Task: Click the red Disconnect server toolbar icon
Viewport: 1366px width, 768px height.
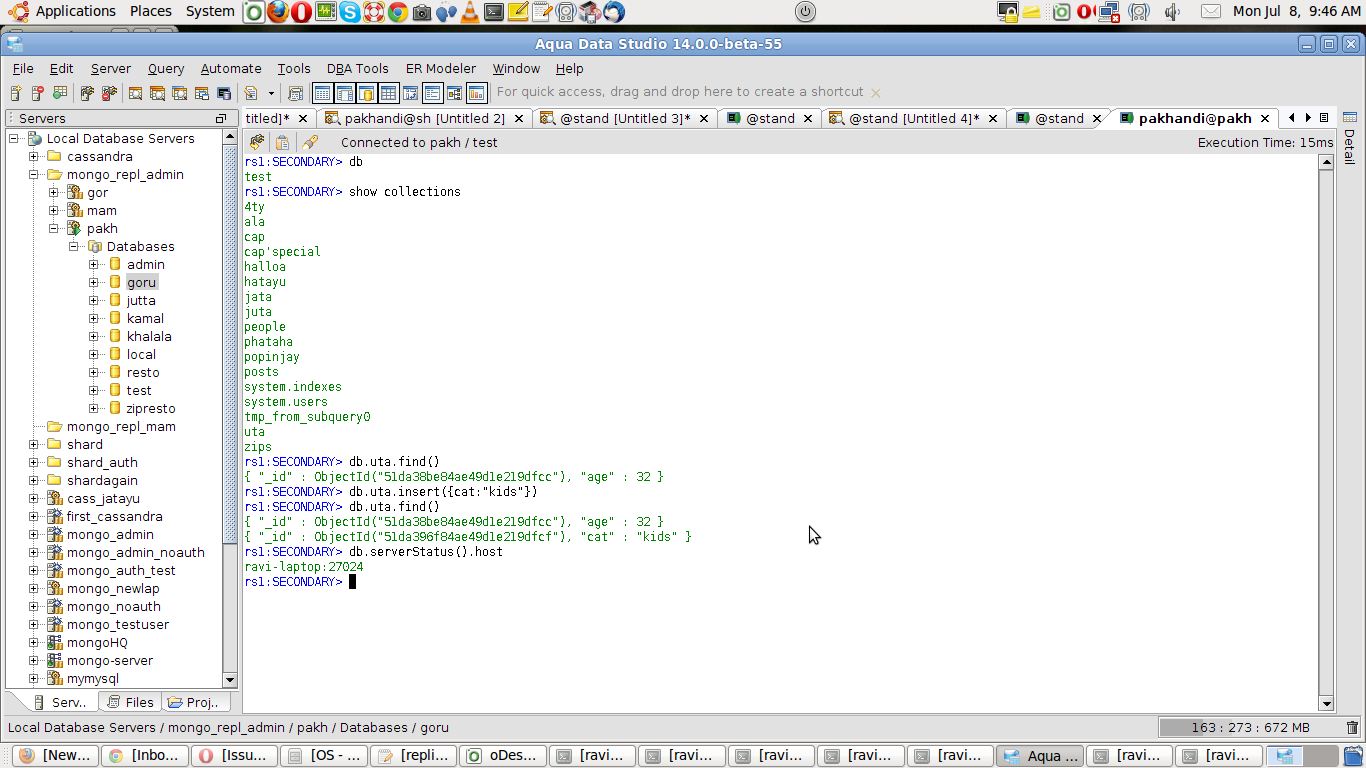Action: (109, 93)
